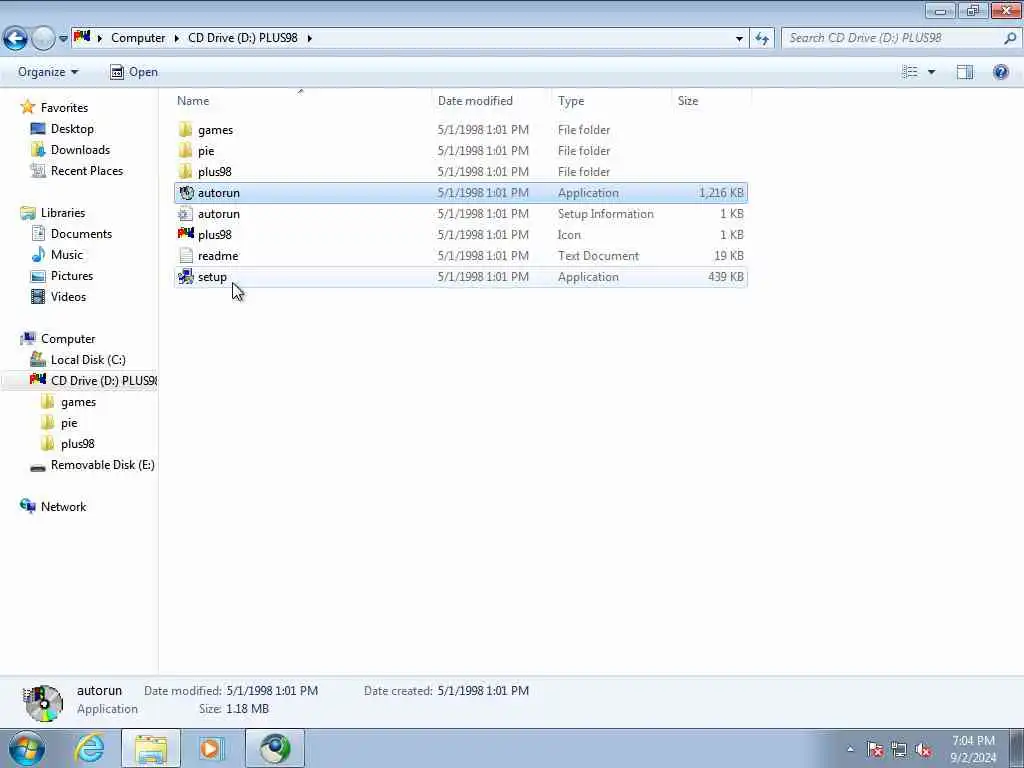Image resolution: width=1024 pixels, height=768 pixels.
Task: Click the Forward navigation arrow
Action: point(43,38)
